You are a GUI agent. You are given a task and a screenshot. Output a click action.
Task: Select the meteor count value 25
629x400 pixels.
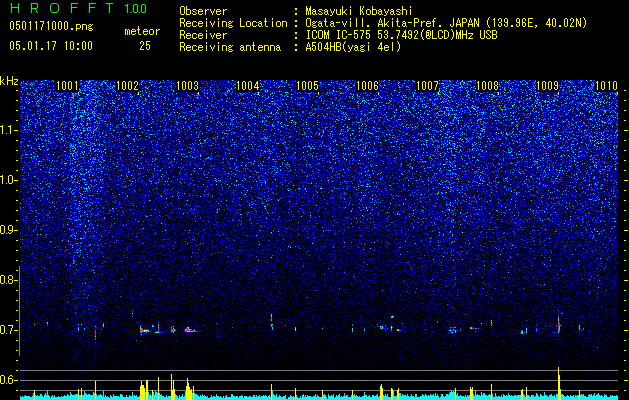click(145, 46)
